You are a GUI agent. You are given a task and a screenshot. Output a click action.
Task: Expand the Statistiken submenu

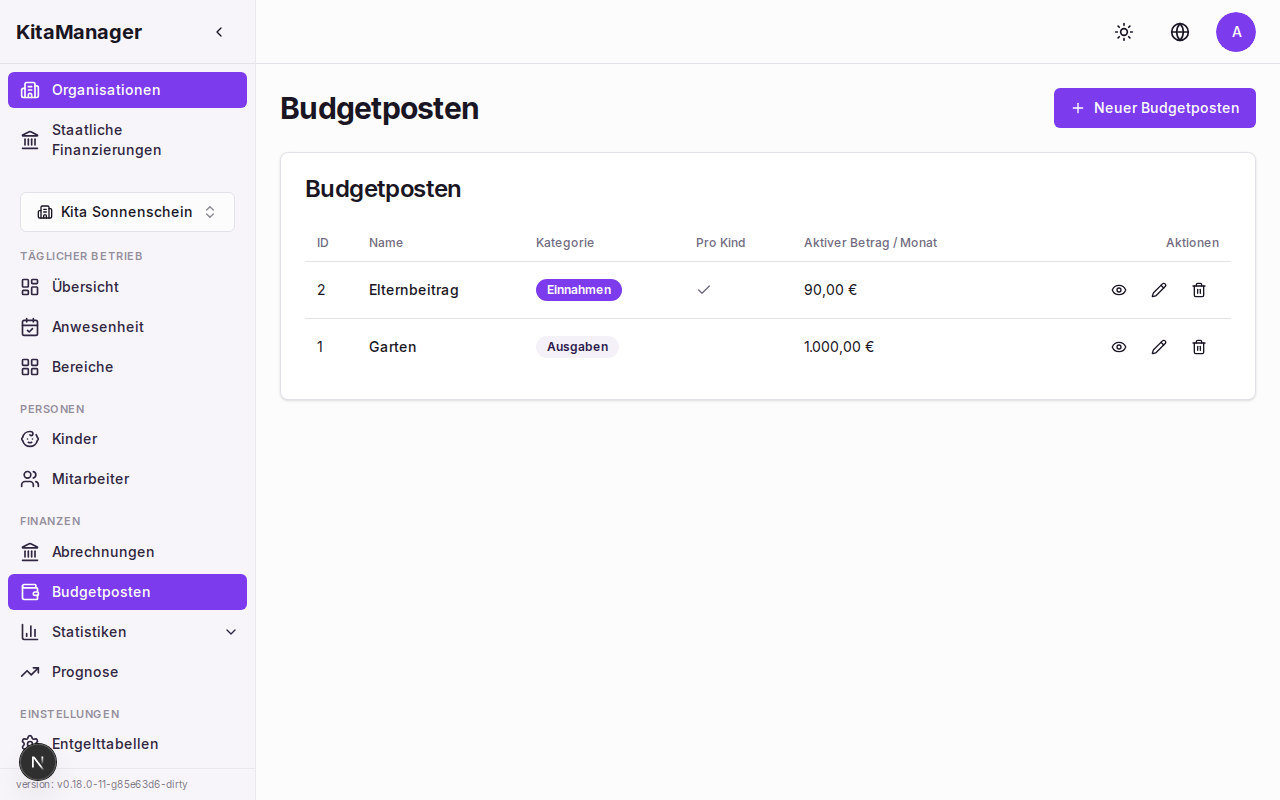pos(231,632)
